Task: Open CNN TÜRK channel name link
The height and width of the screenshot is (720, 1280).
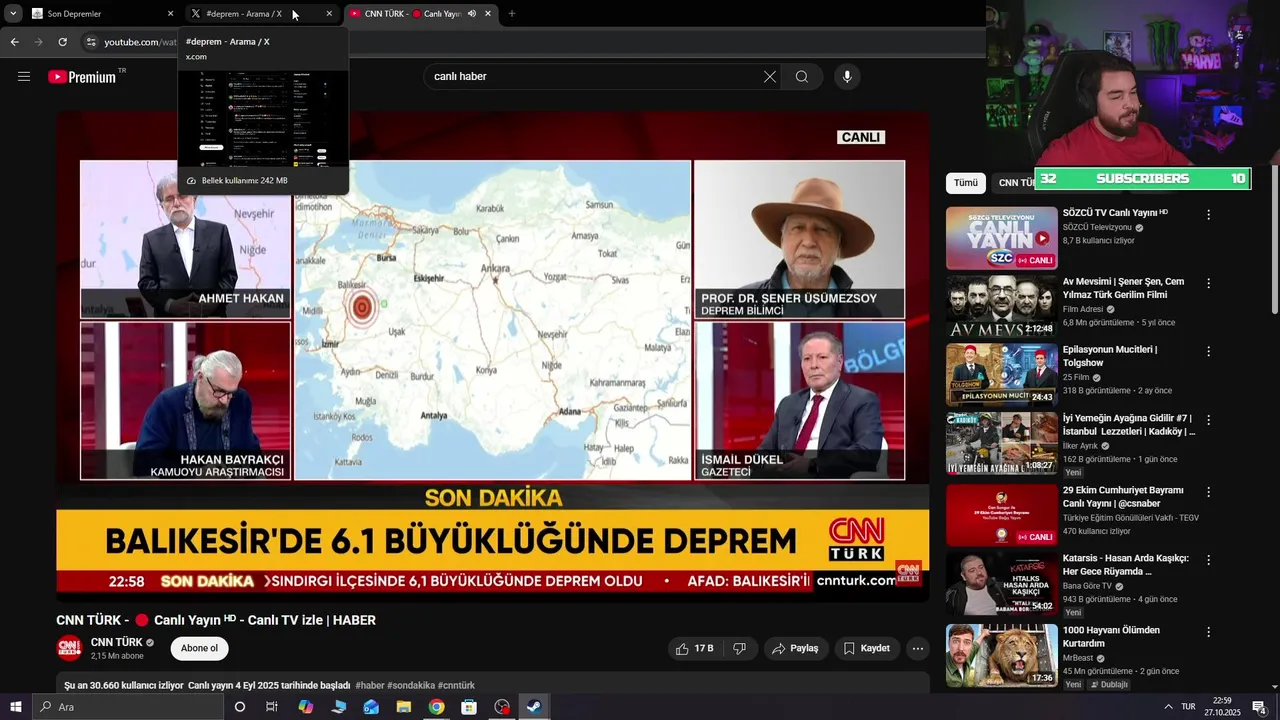Action: click(x=116, y=642)
